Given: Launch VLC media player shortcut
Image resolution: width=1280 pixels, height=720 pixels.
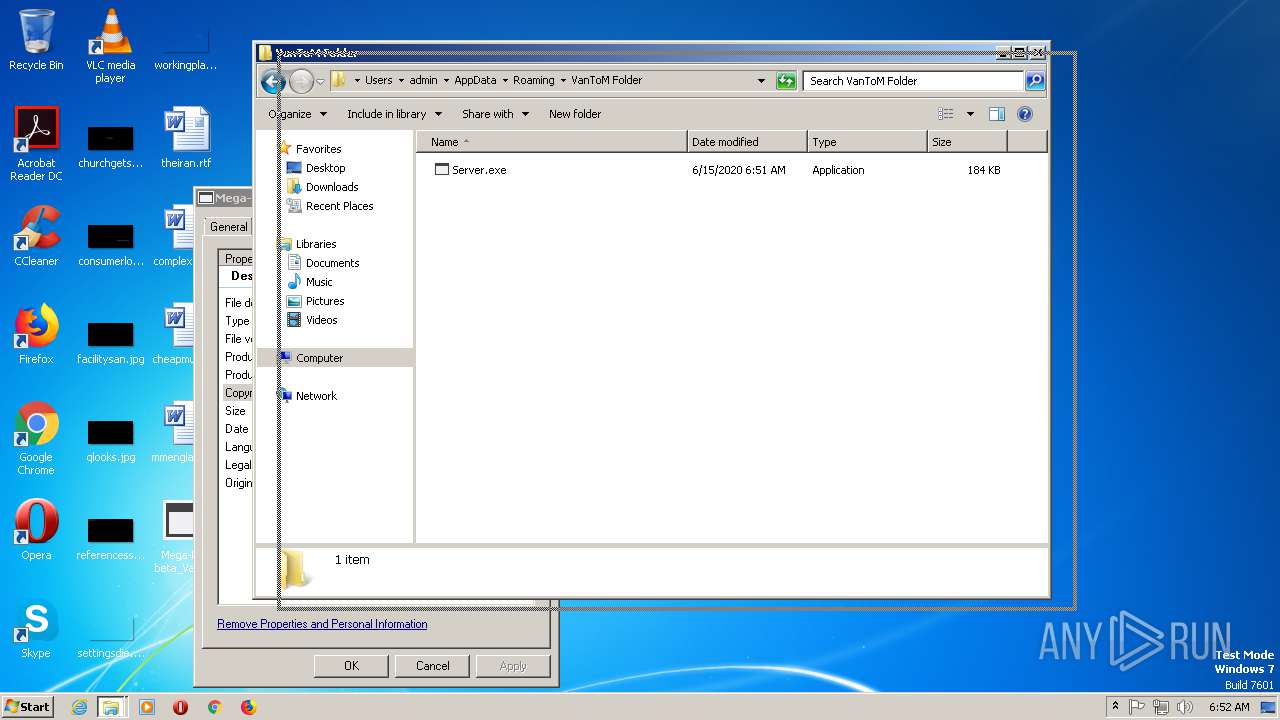Looking at the screenshot, I should pos(110,46).
